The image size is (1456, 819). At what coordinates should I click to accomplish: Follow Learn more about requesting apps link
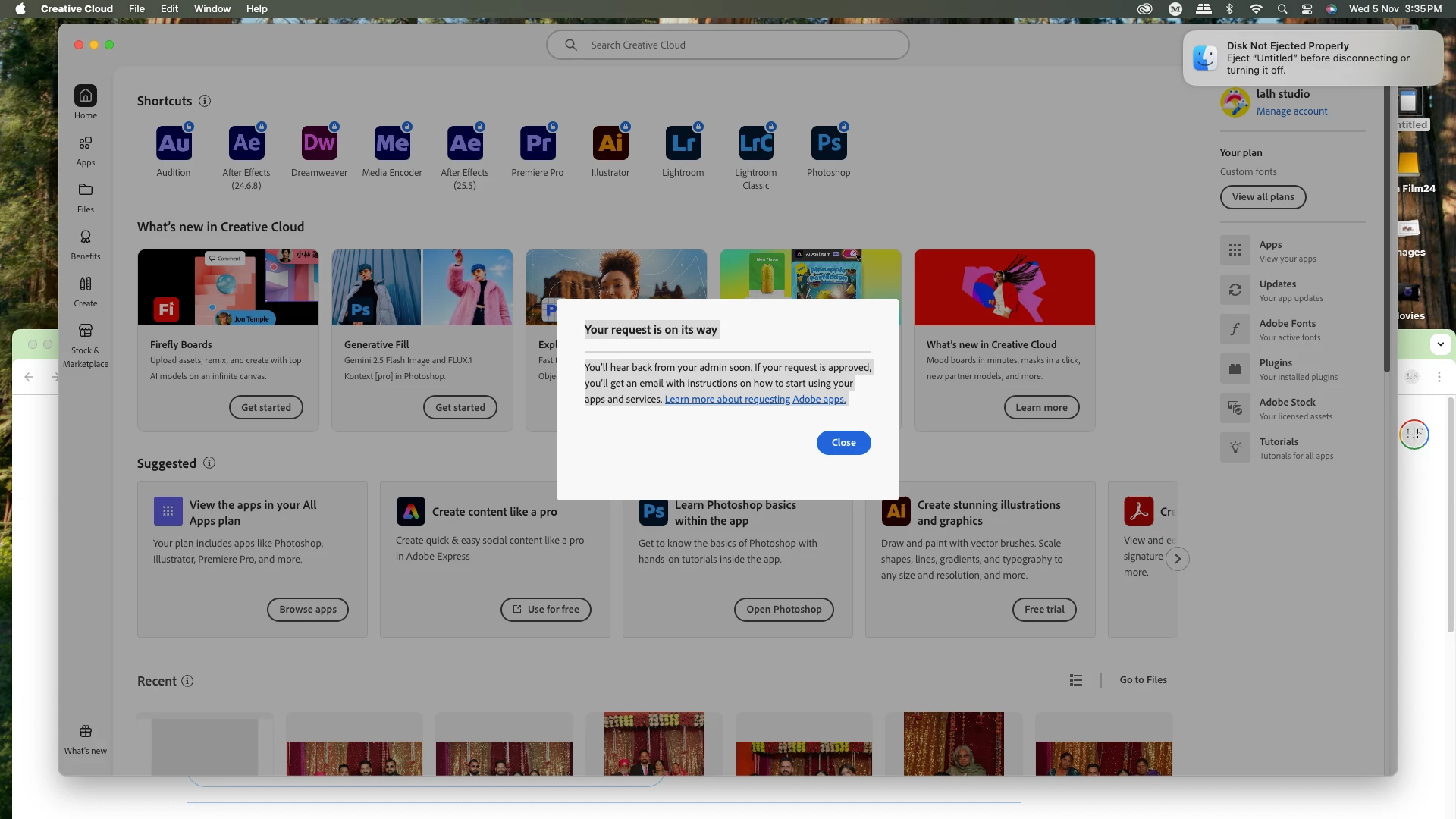click(x=755, y=400)
